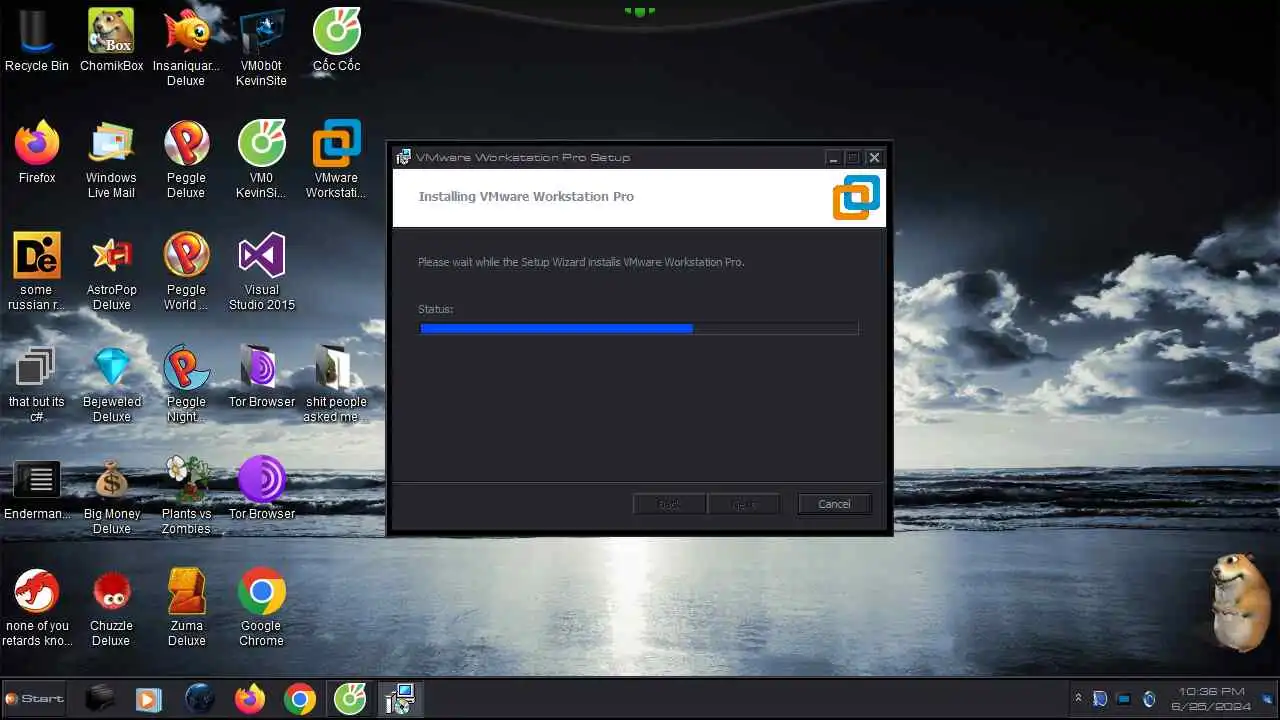Click the installation status progress bar

(x=638, y=328)
